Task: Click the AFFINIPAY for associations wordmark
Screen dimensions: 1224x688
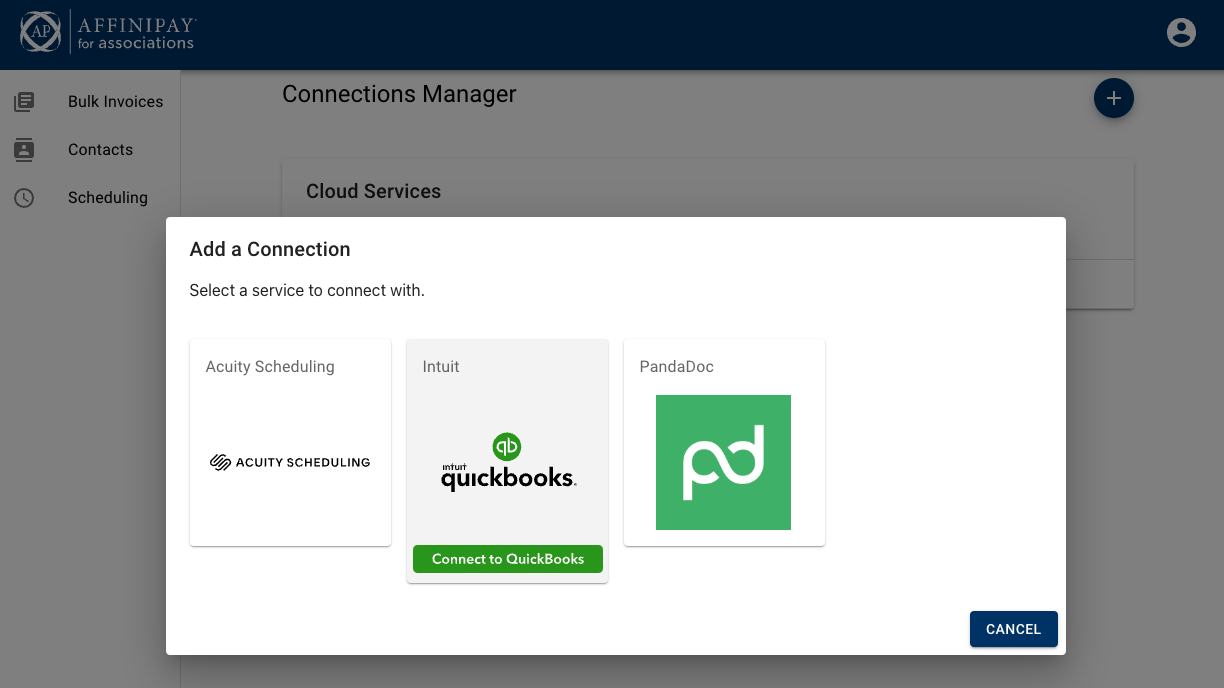Action: pos(134,32)
